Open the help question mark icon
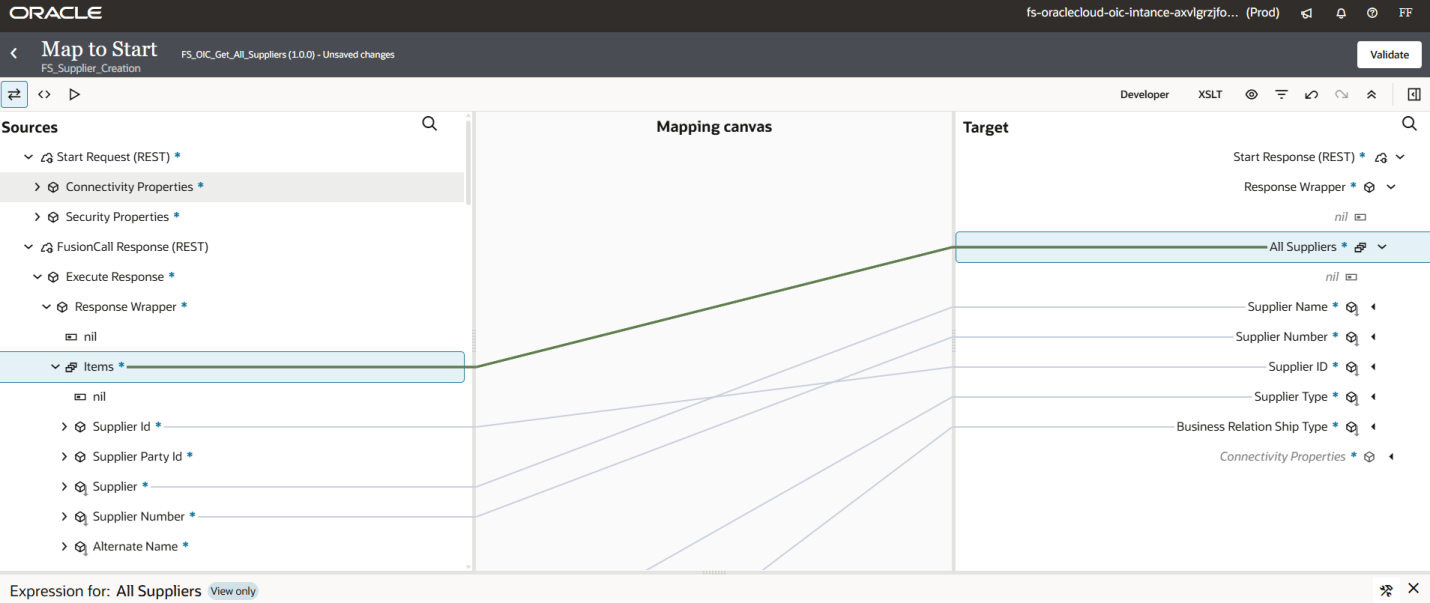This screenshot has height=603, width=1430. (1372, 14)
